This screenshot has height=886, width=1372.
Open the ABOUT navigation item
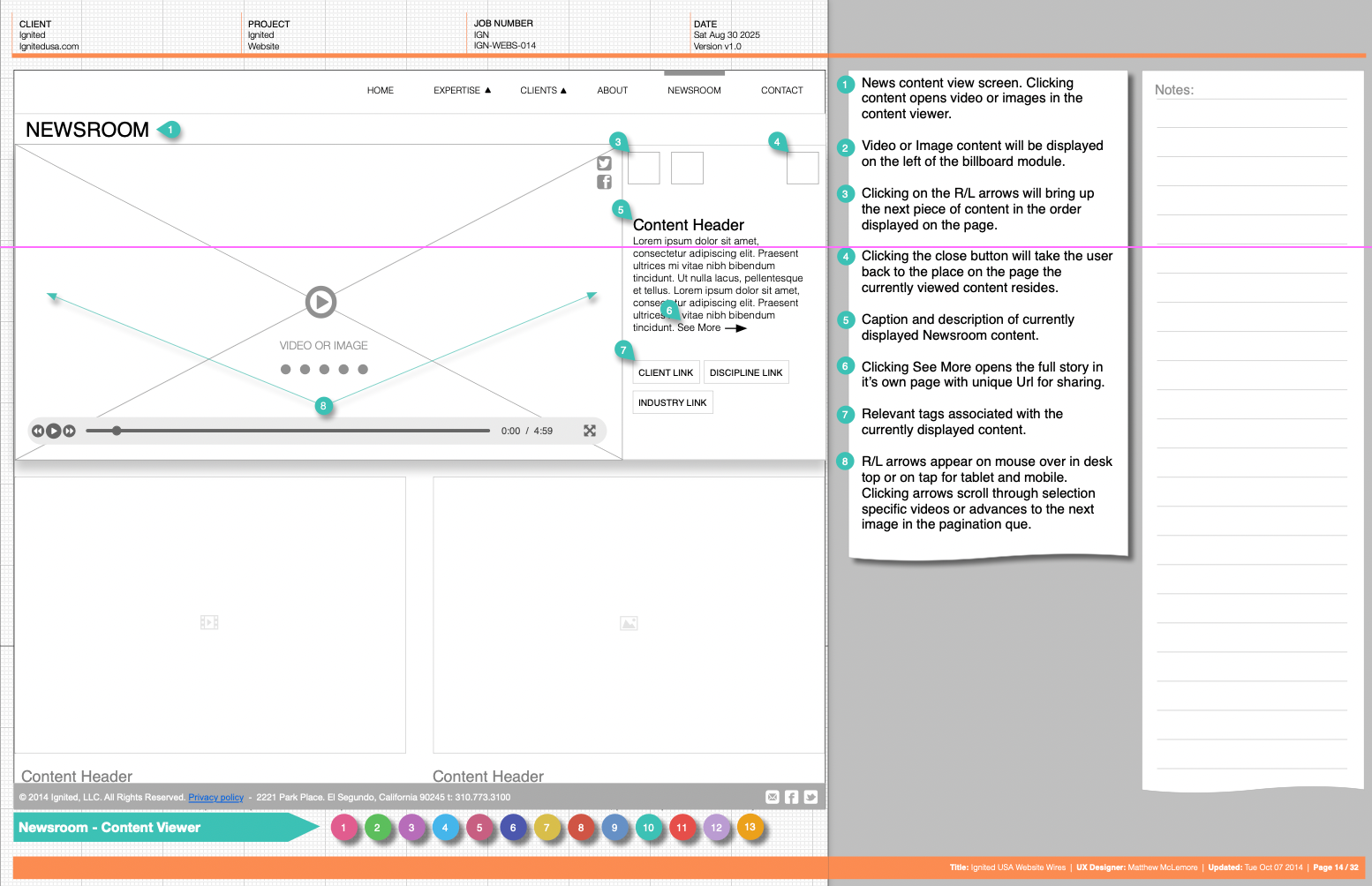(612, 90)
